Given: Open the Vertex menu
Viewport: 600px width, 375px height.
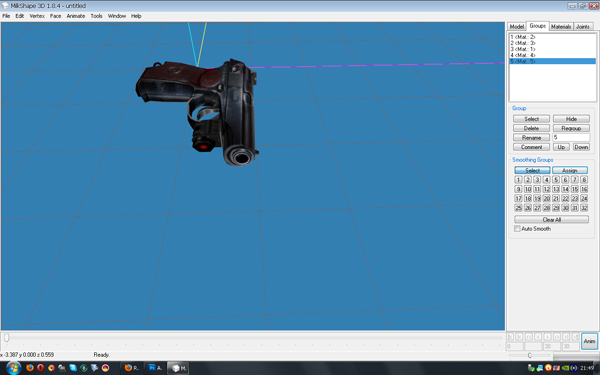Looking at the screenshot, I should coord(37,16).
